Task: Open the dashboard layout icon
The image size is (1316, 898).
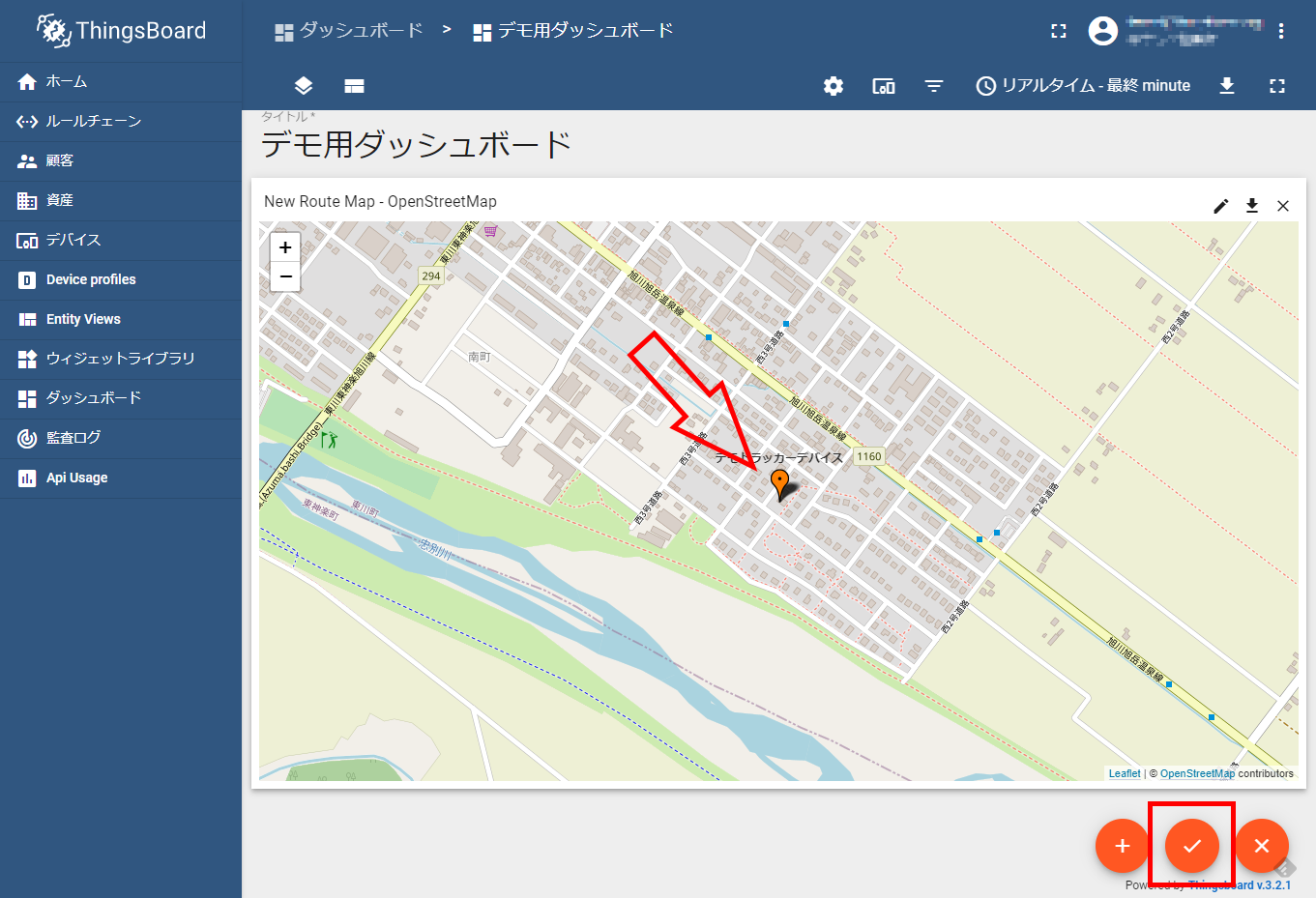Action: pos(354,86)
